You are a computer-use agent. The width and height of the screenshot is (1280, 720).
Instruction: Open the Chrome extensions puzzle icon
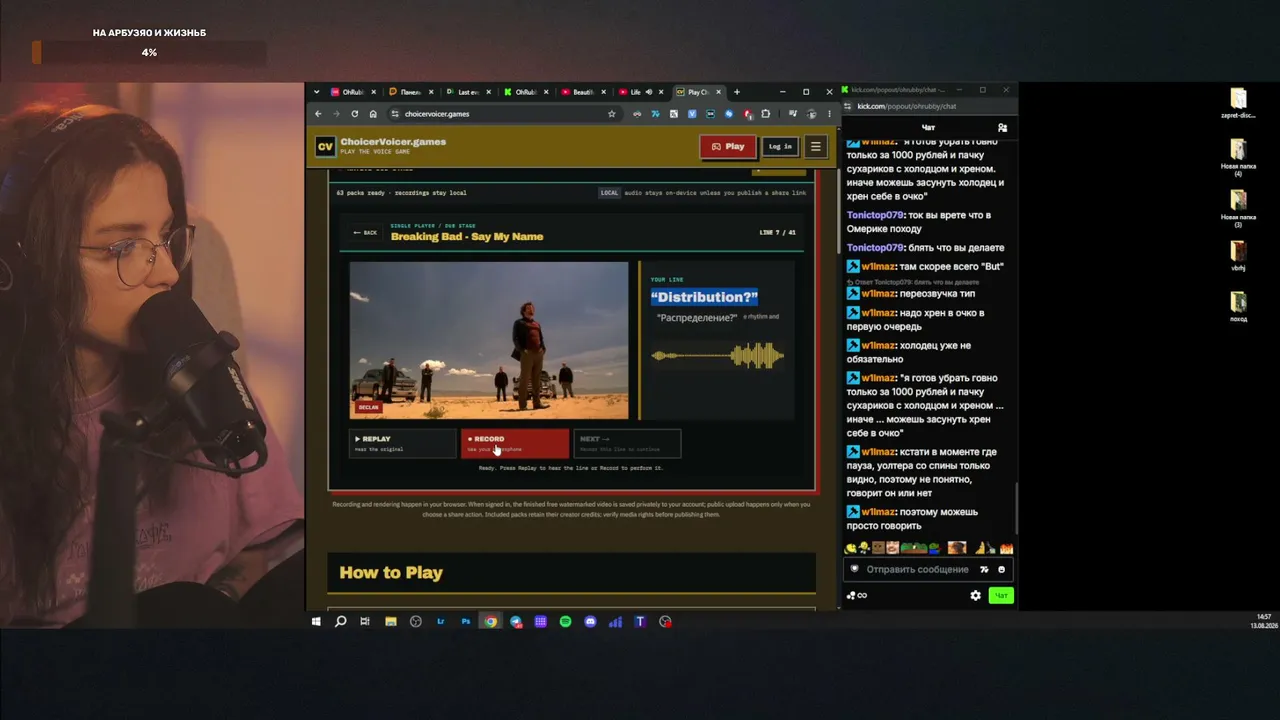765,114
